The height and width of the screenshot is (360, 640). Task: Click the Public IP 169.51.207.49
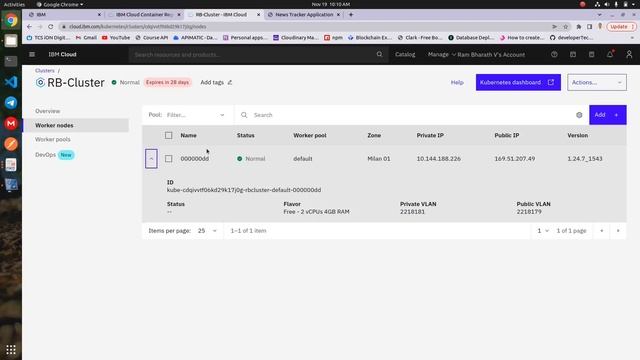(x=514, y=158)
